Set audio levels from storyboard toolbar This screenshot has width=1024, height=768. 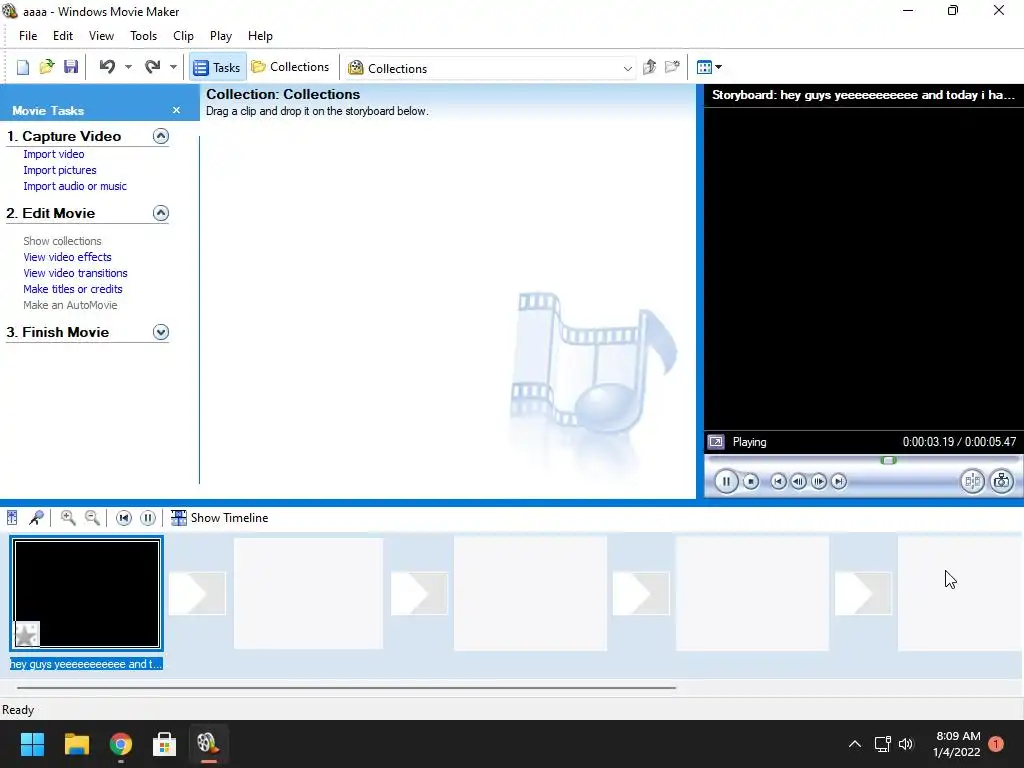(x=12, y=518)
